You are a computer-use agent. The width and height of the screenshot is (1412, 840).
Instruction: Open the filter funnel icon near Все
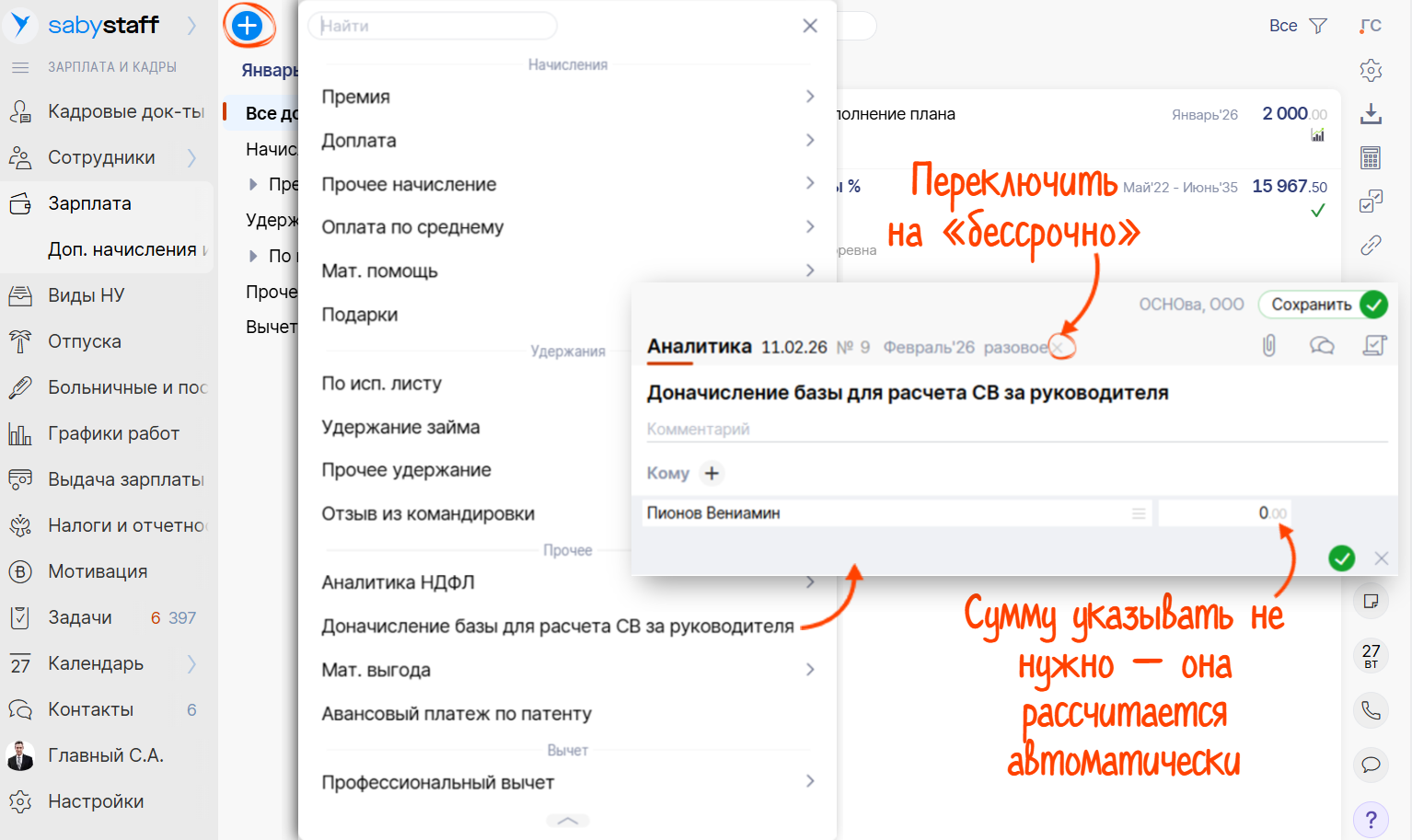[x=1318, y=26]
